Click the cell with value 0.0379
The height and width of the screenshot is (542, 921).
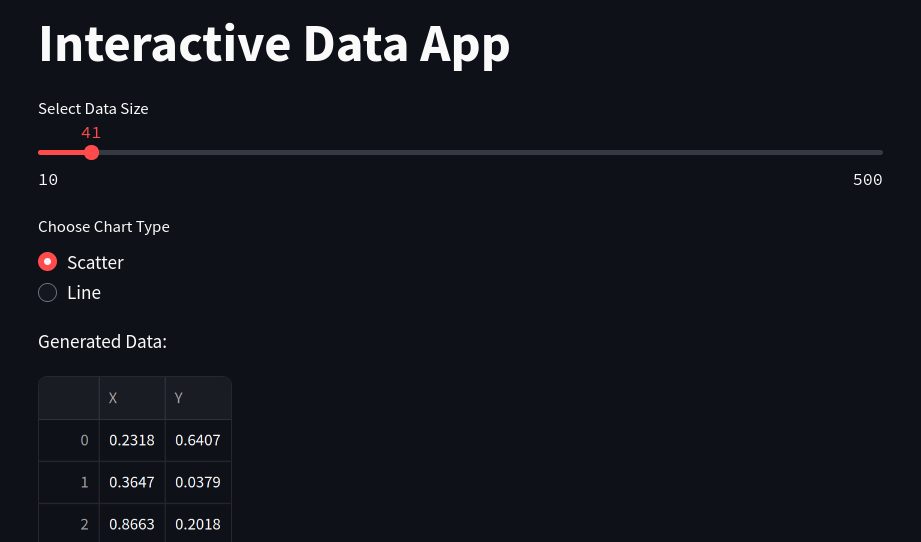click(198, 482)
